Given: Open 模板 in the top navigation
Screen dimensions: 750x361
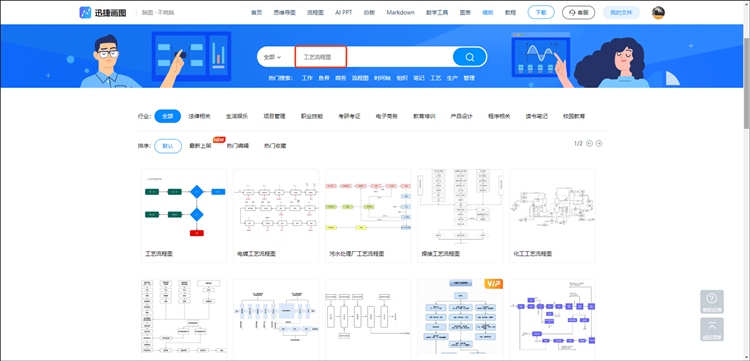Looking at the screenshot, I should [488, 12].
